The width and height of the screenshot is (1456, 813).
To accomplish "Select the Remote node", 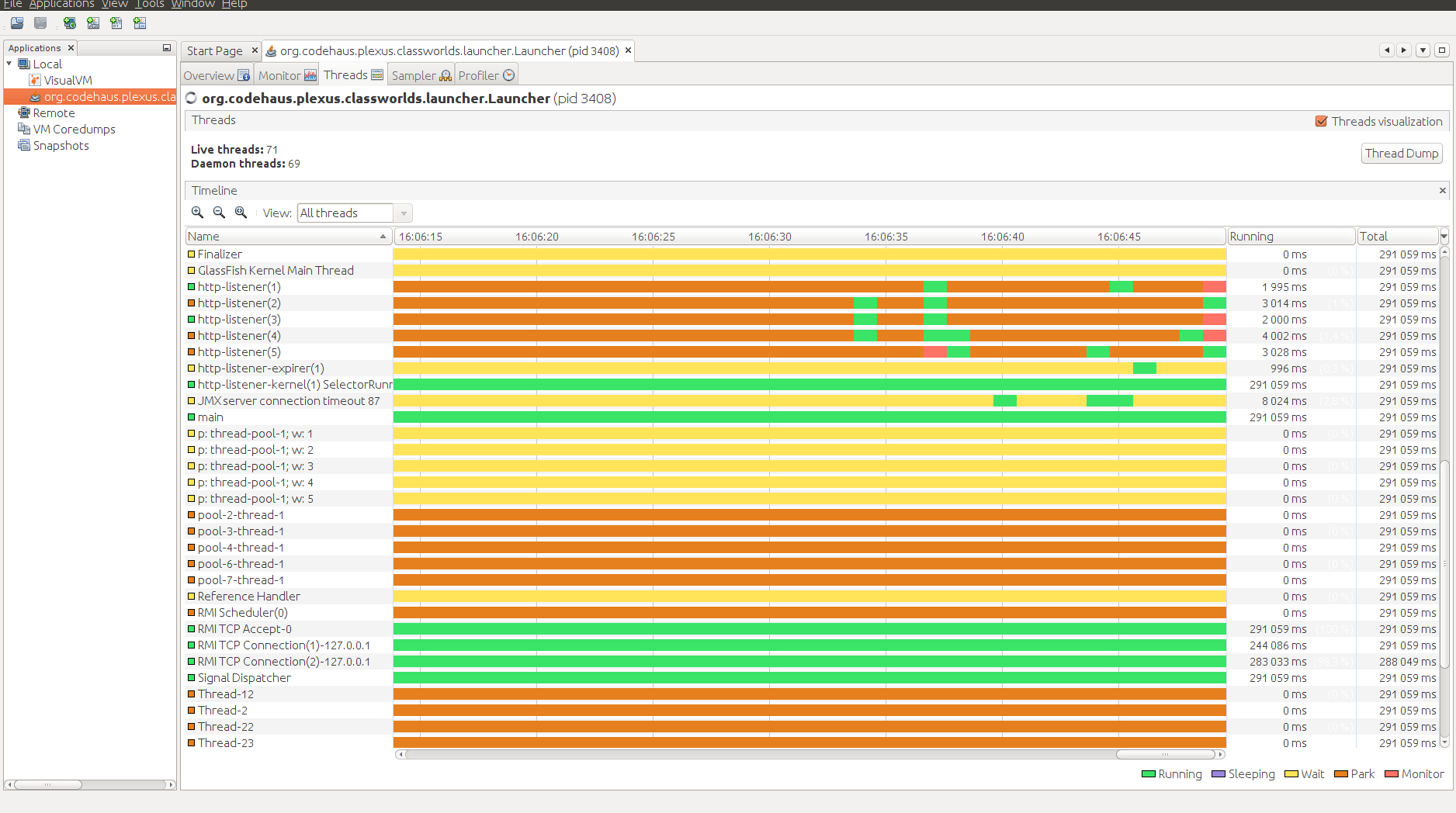I will click(x=47, y=112).
